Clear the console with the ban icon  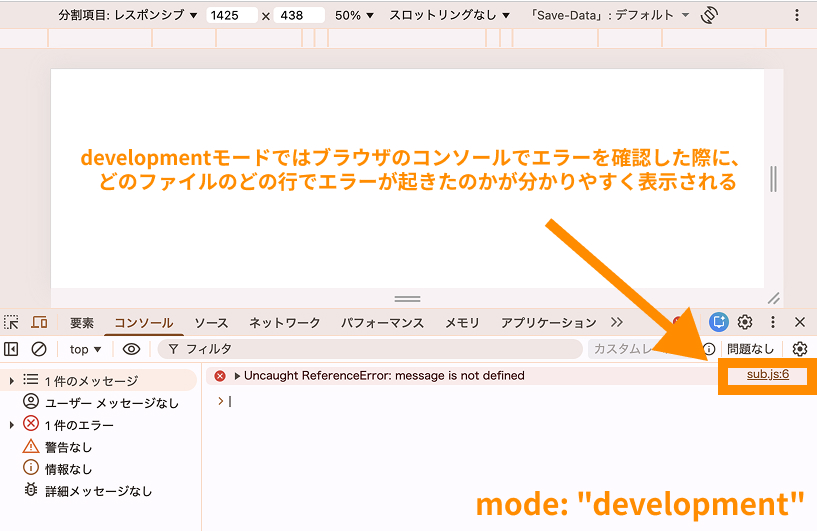39,349
